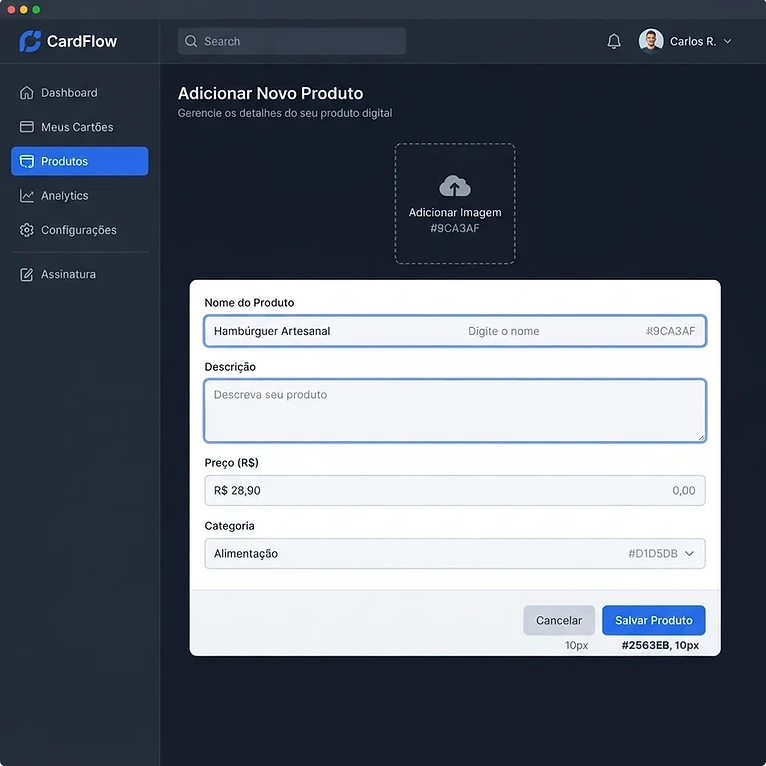The height and width of the screenshot is (766, 766).
Task: Click the Adicionar Imagem label
Action: (455, 213)
